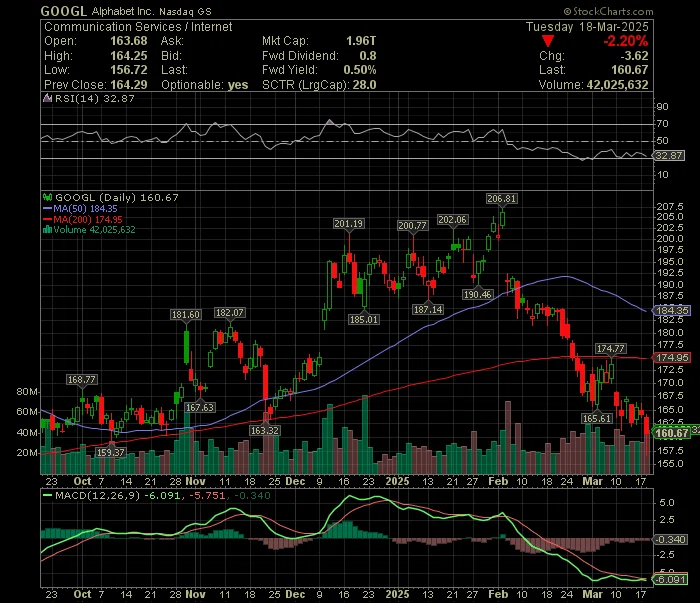Image resolution: width=700 pixels, height=603 pixels.
Task: Click the 174.95 MA(200) axis tag
Action: [671, 357]
